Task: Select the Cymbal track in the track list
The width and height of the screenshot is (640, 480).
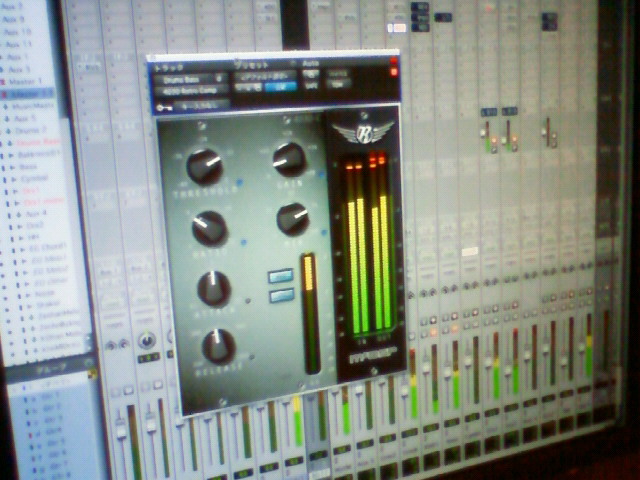Action: 34,178
